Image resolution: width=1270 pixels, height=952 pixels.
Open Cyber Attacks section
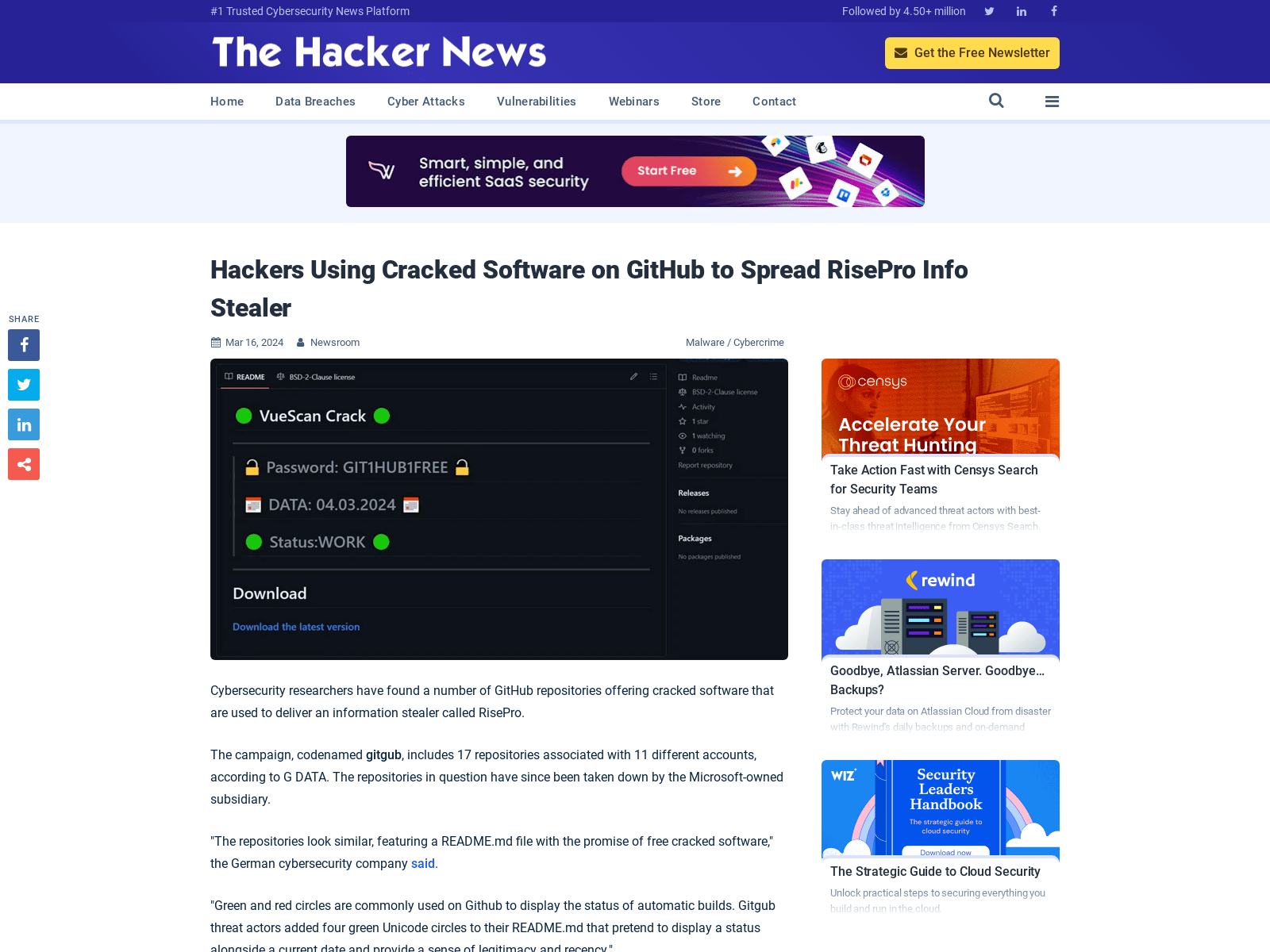pyautogui.click(x=426, y=102)
